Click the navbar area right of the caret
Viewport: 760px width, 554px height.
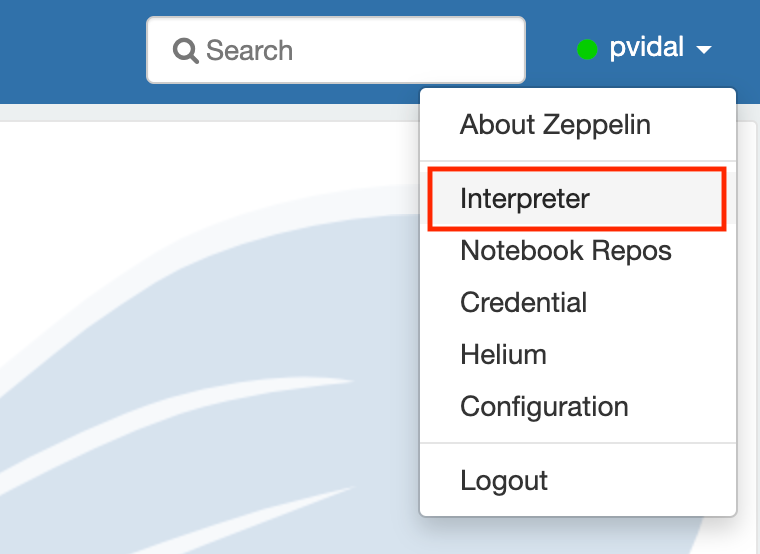click(740, 50)
